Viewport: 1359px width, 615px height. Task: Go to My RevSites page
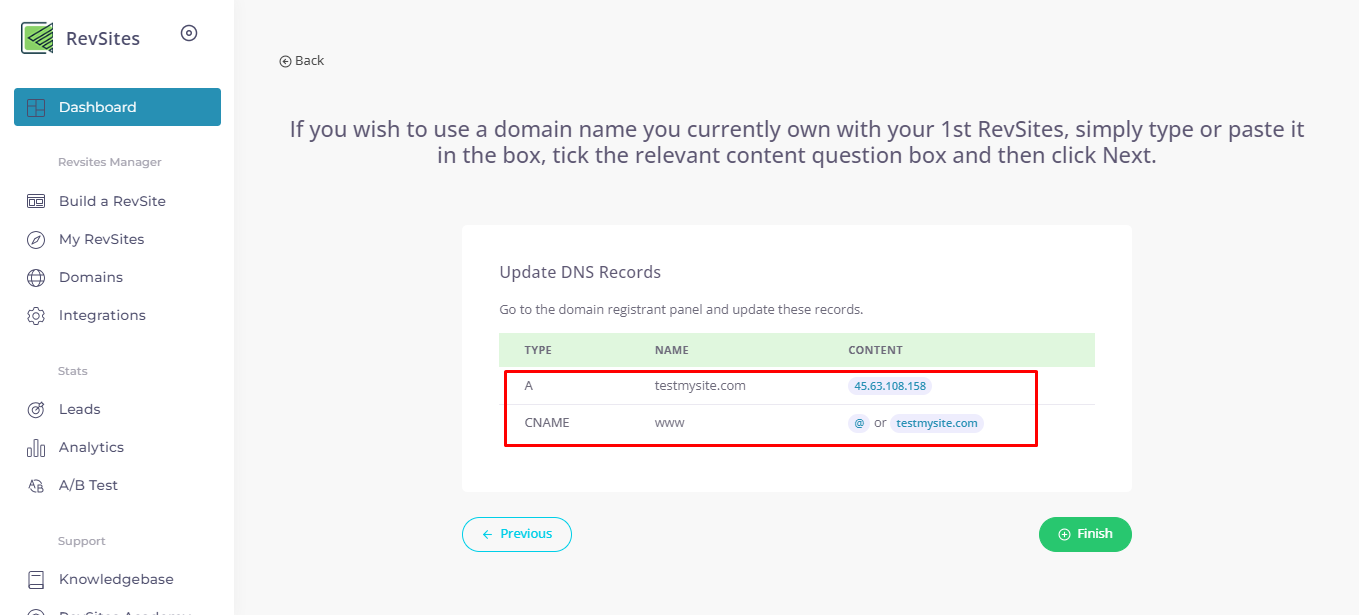point(101,239)
